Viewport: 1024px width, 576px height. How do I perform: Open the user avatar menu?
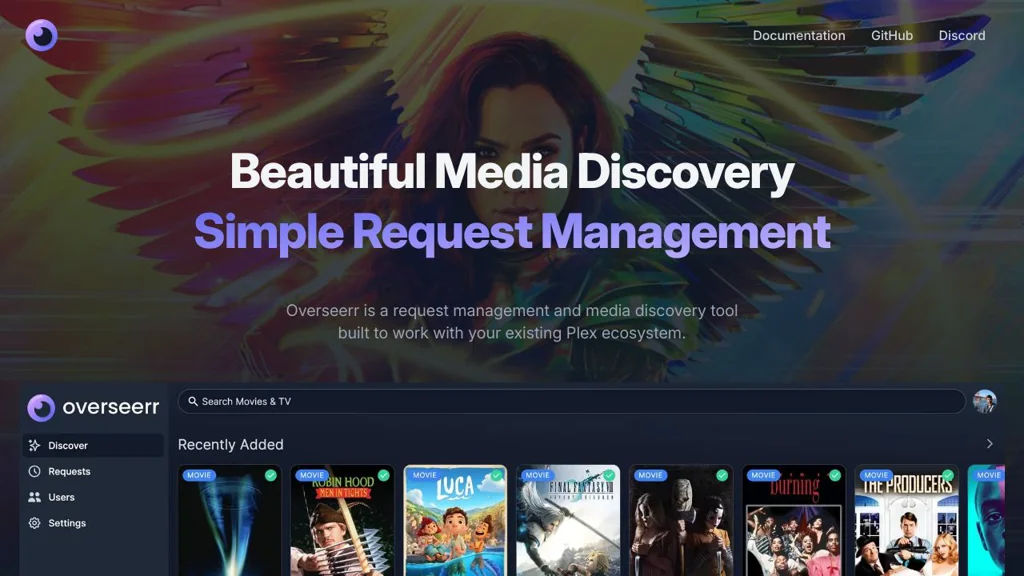point(985,401)
